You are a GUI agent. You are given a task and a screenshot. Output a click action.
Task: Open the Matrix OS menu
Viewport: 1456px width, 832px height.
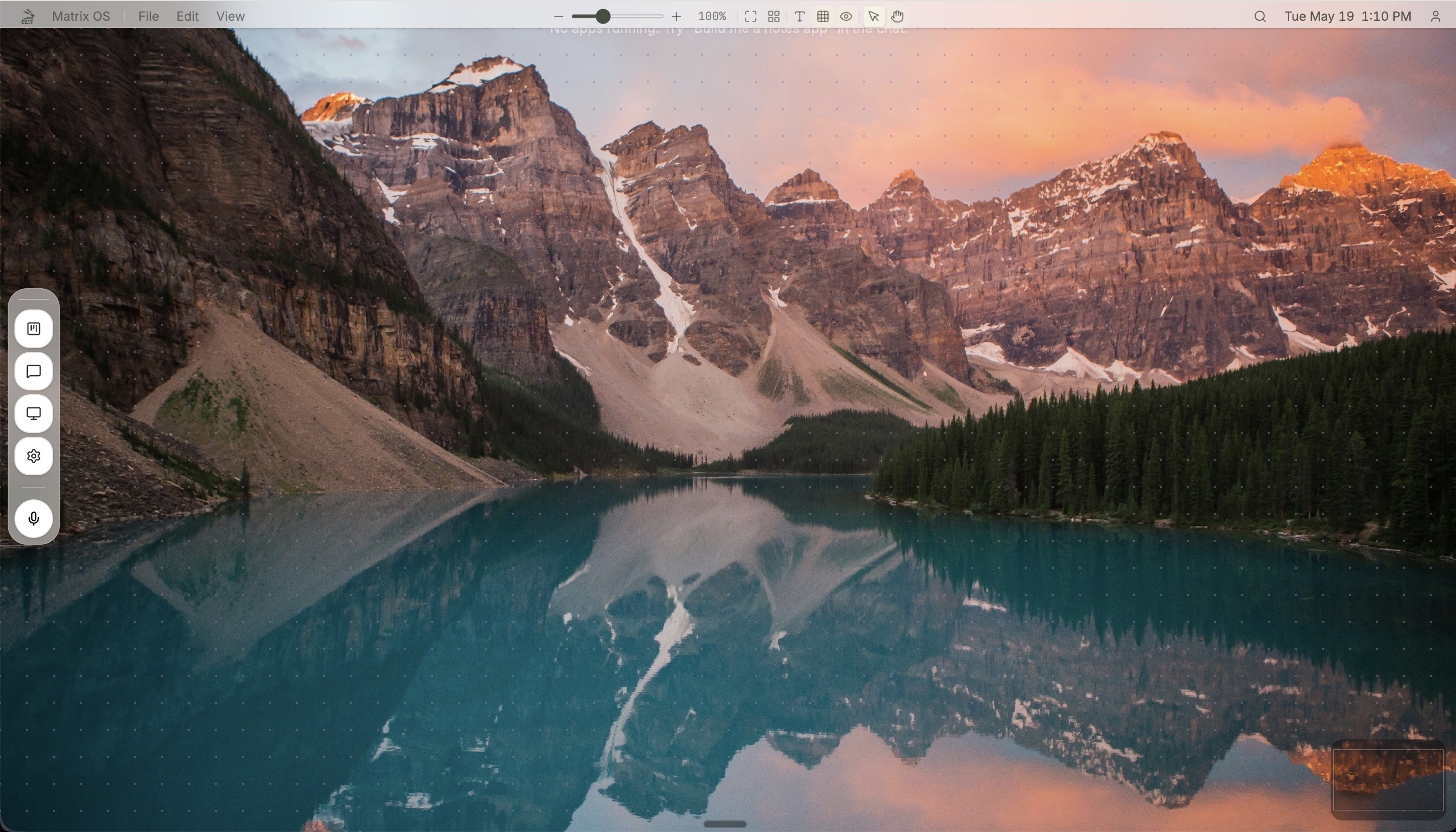pyautogui.click(x=81, y=16)
